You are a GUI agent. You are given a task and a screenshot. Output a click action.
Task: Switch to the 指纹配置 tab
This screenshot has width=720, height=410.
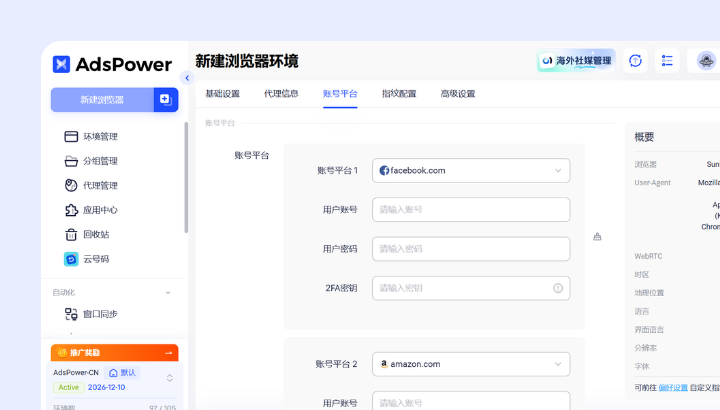click(x=399, y=94)
